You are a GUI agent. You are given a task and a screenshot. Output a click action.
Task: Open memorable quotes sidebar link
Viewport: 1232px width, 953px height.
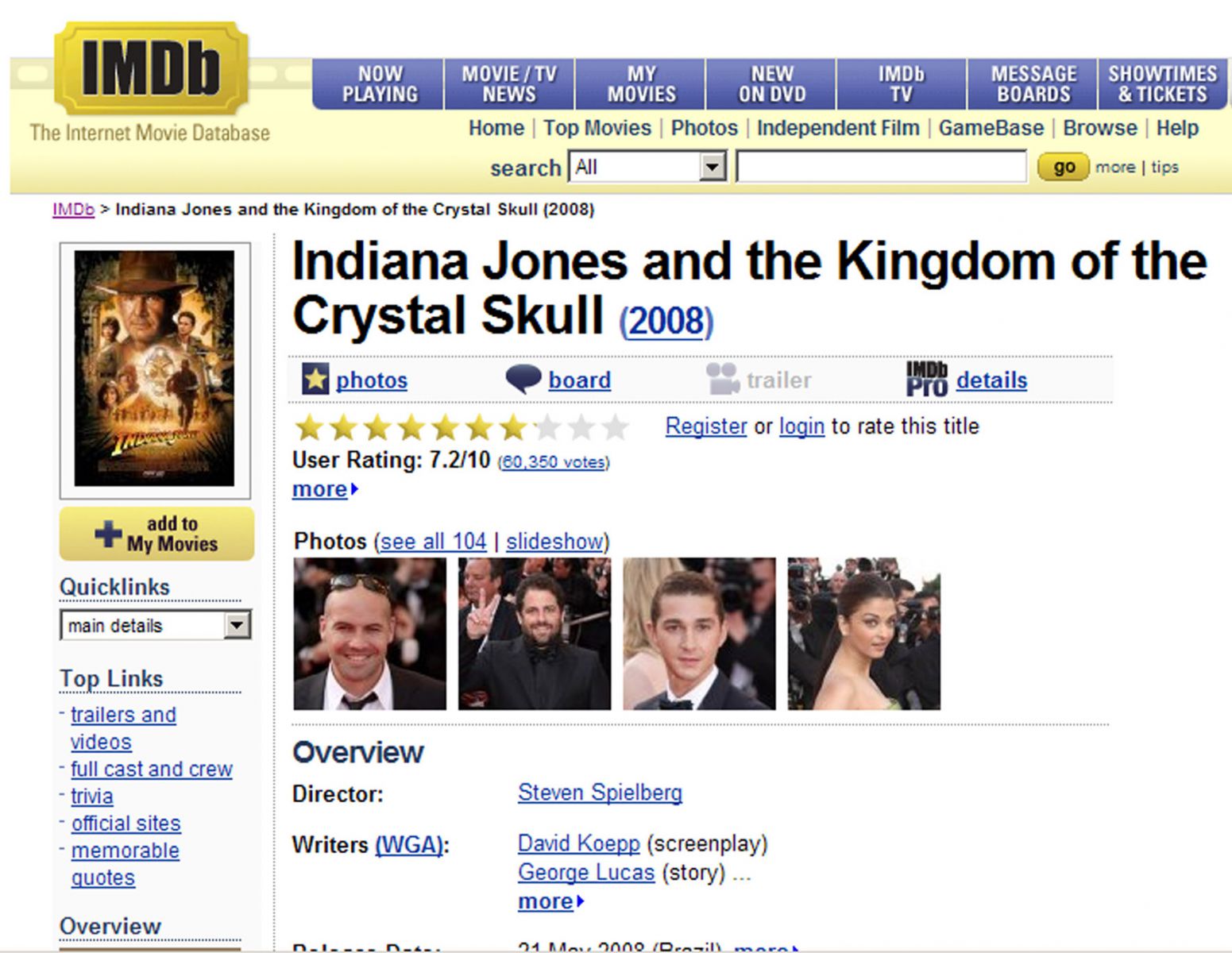[125, 864]
